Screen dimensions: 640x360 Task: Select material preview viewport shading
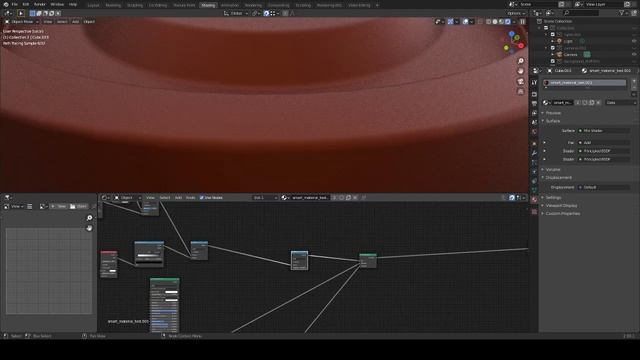click(501, 22)
